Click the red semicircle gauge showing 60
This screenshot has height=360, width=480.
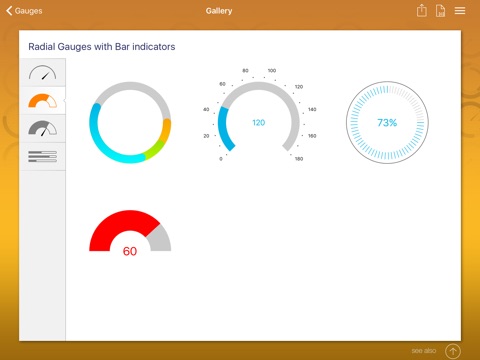pyautogui.click(x=130, y=233)
